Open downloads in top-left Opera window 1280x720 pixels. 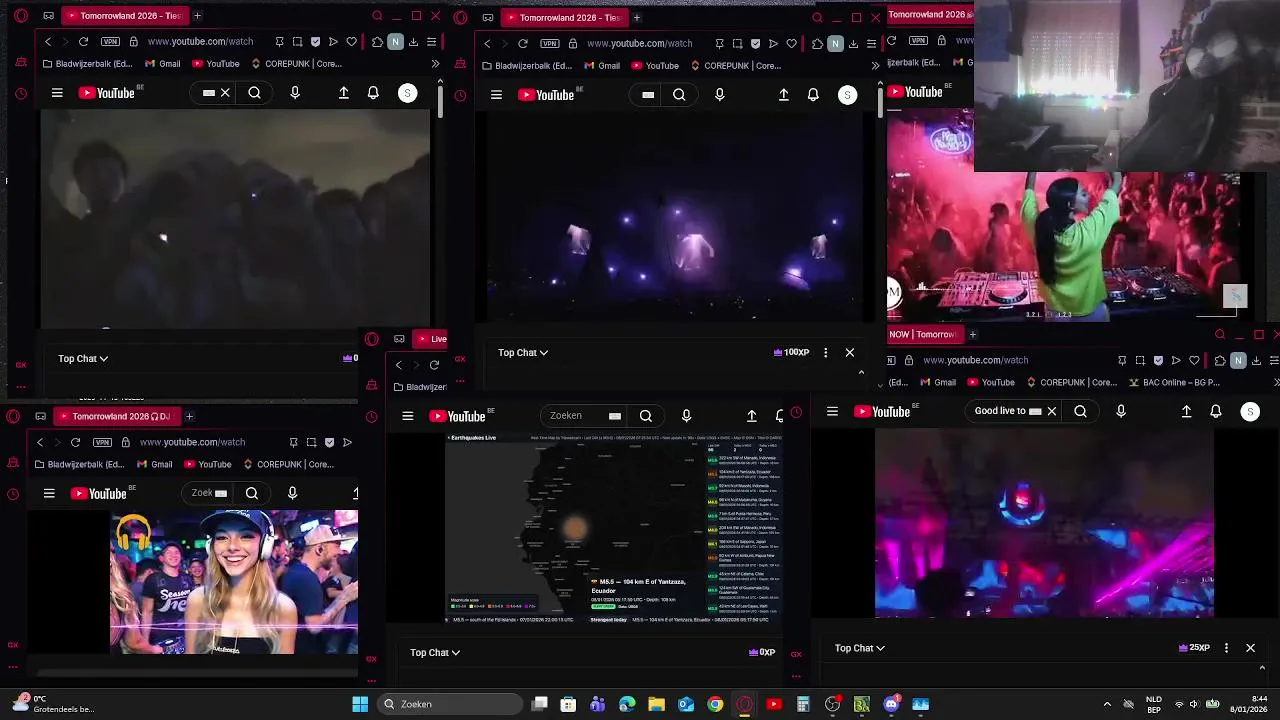[413, 42]
